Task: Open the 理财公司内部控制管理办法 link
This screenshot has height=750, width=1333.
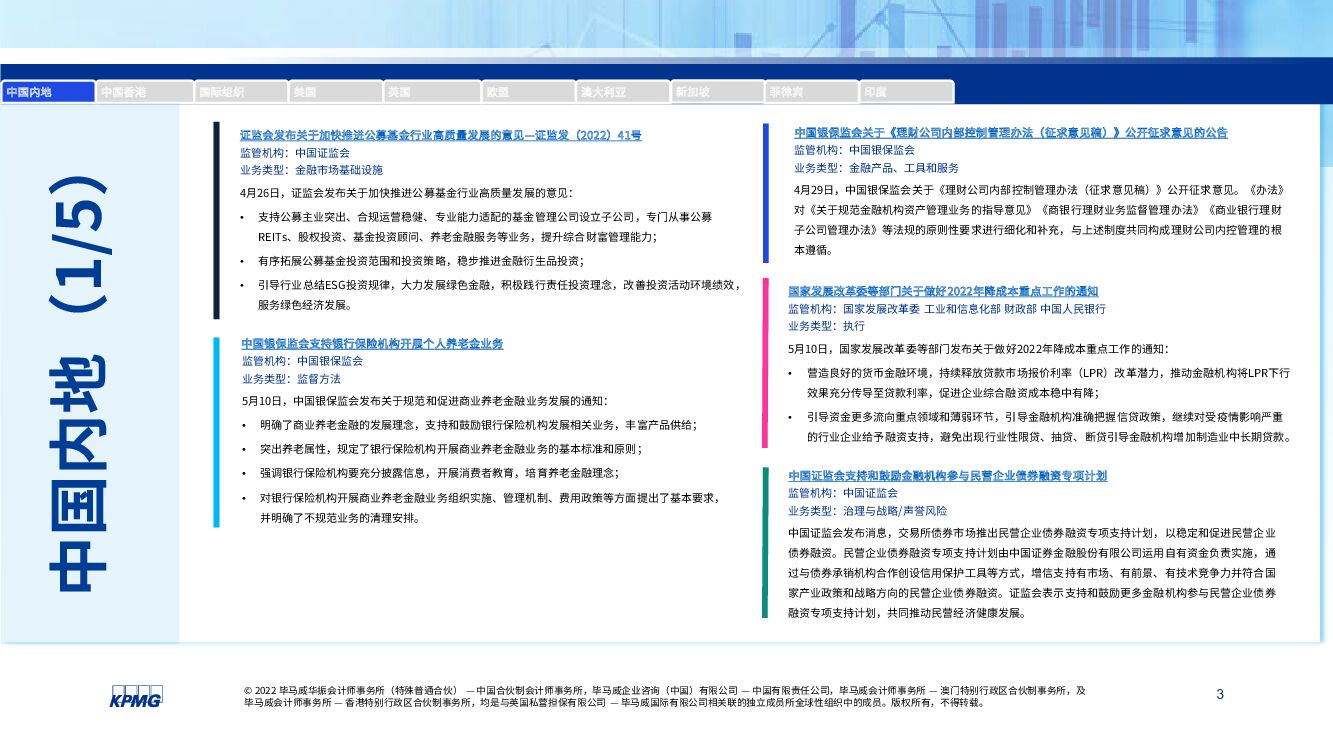Action: click(1011, 132)
